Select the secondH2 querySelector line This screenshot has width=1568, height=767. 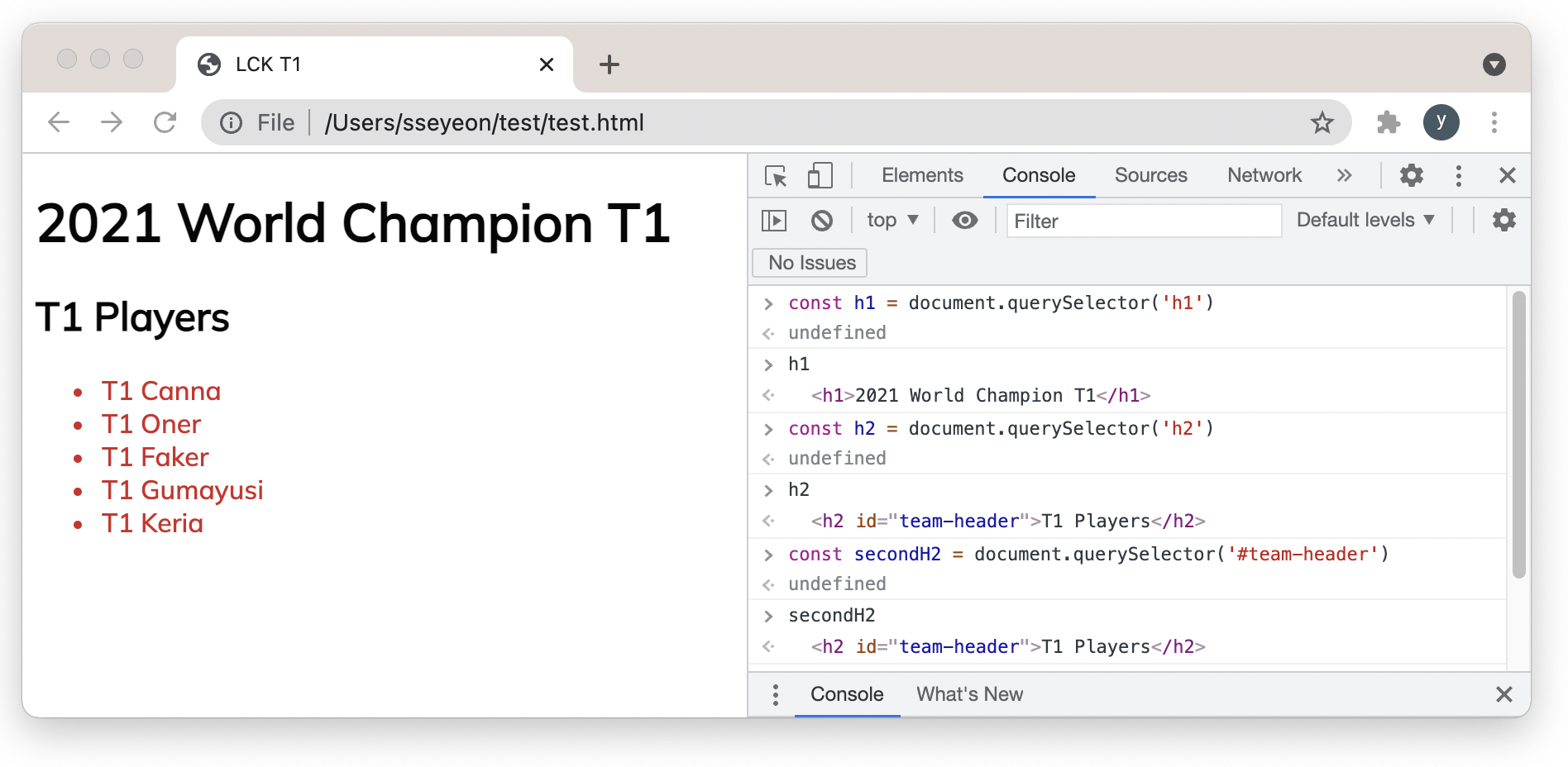pos(1088,555)
